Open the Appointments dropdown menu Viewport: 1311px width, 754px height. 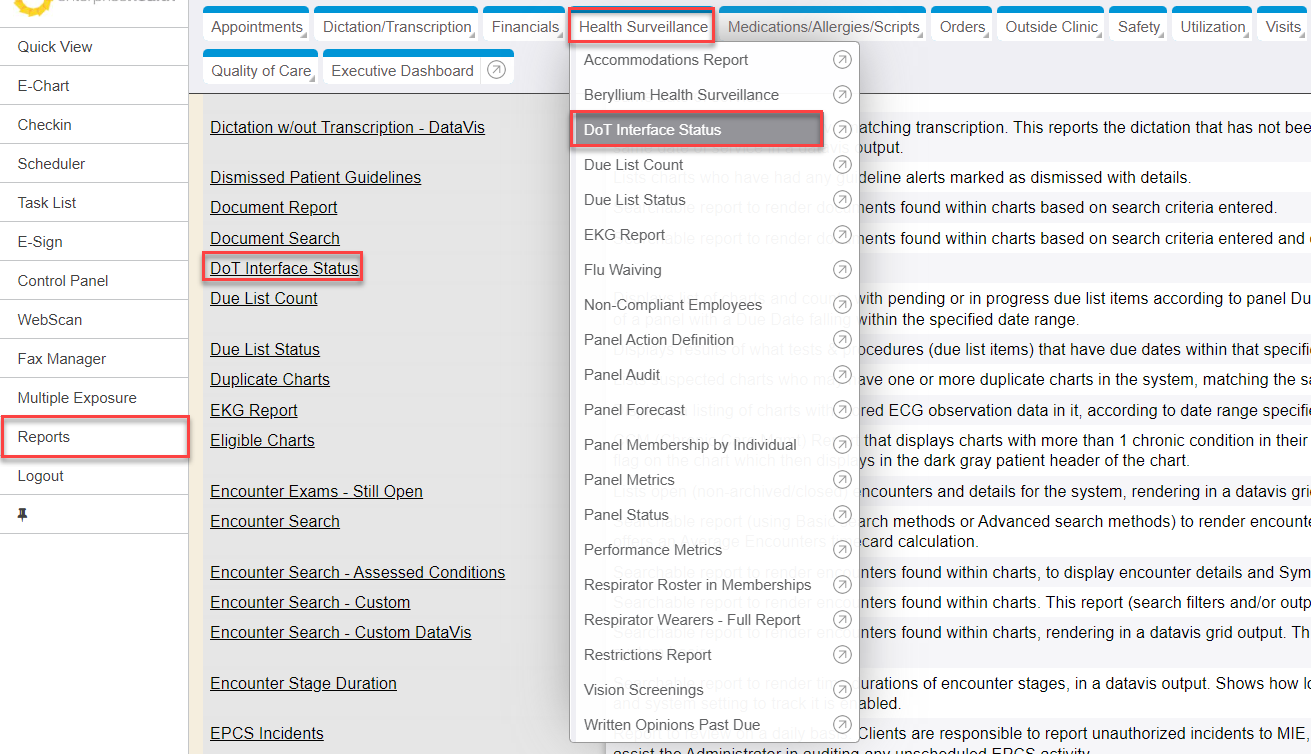tap(256, 27)
